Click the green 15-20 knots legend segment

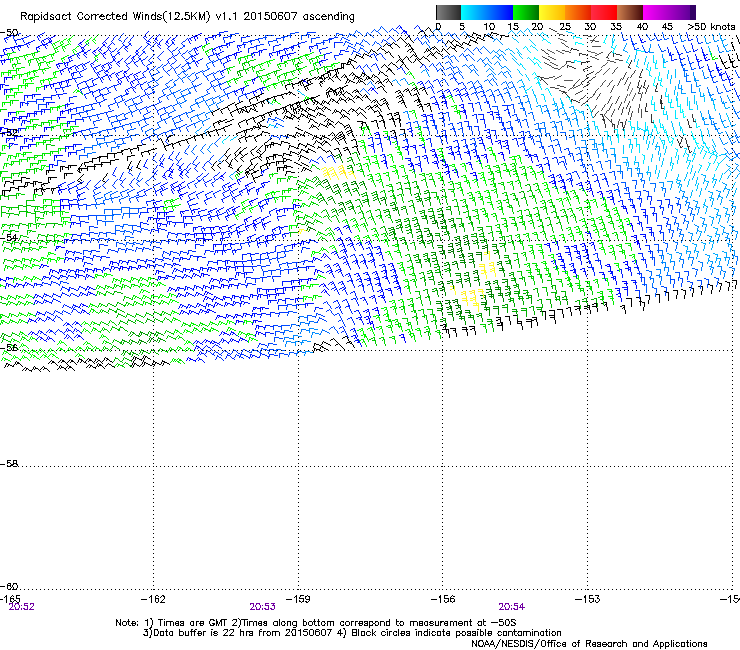pyautogui.click(x=526, y=12)
